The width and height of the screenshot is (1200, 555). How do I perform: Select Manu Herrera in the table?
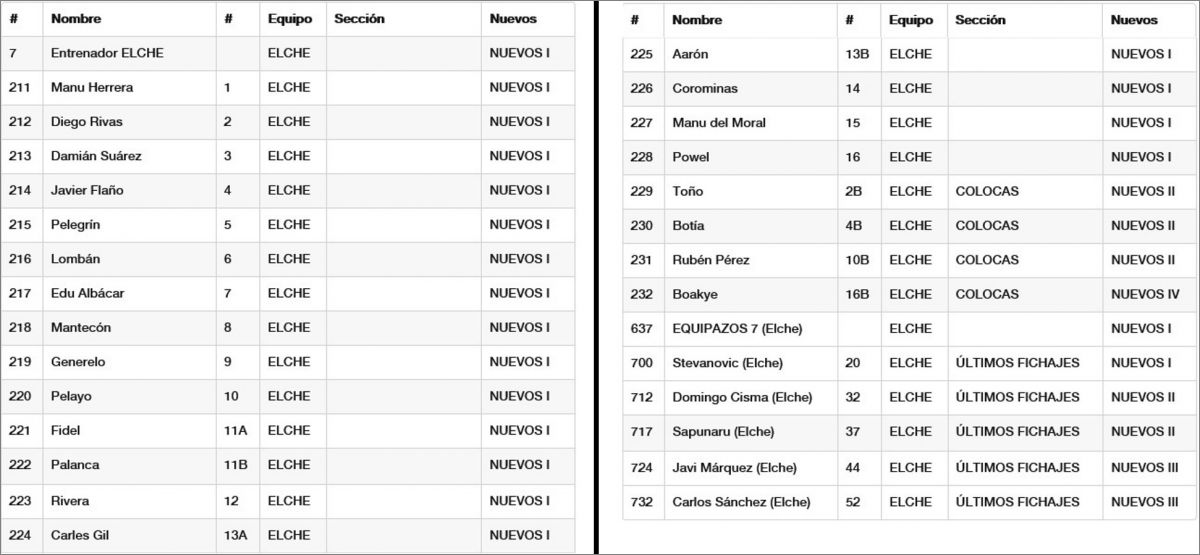tap(92, 87)
